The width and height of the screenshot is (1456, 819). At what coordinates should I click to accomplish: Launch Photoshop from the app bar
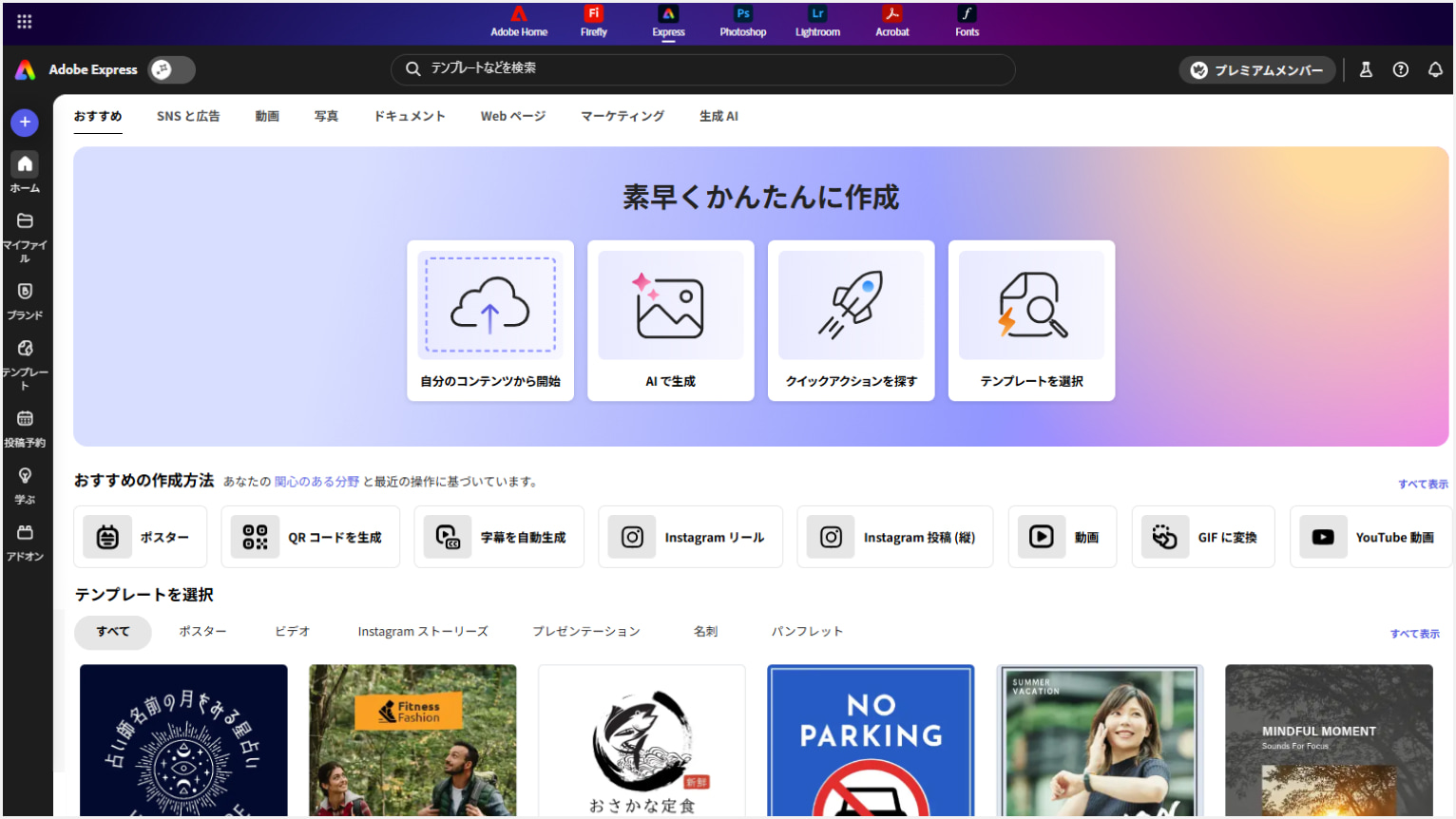pyautogui.click(x=741, y=21)
